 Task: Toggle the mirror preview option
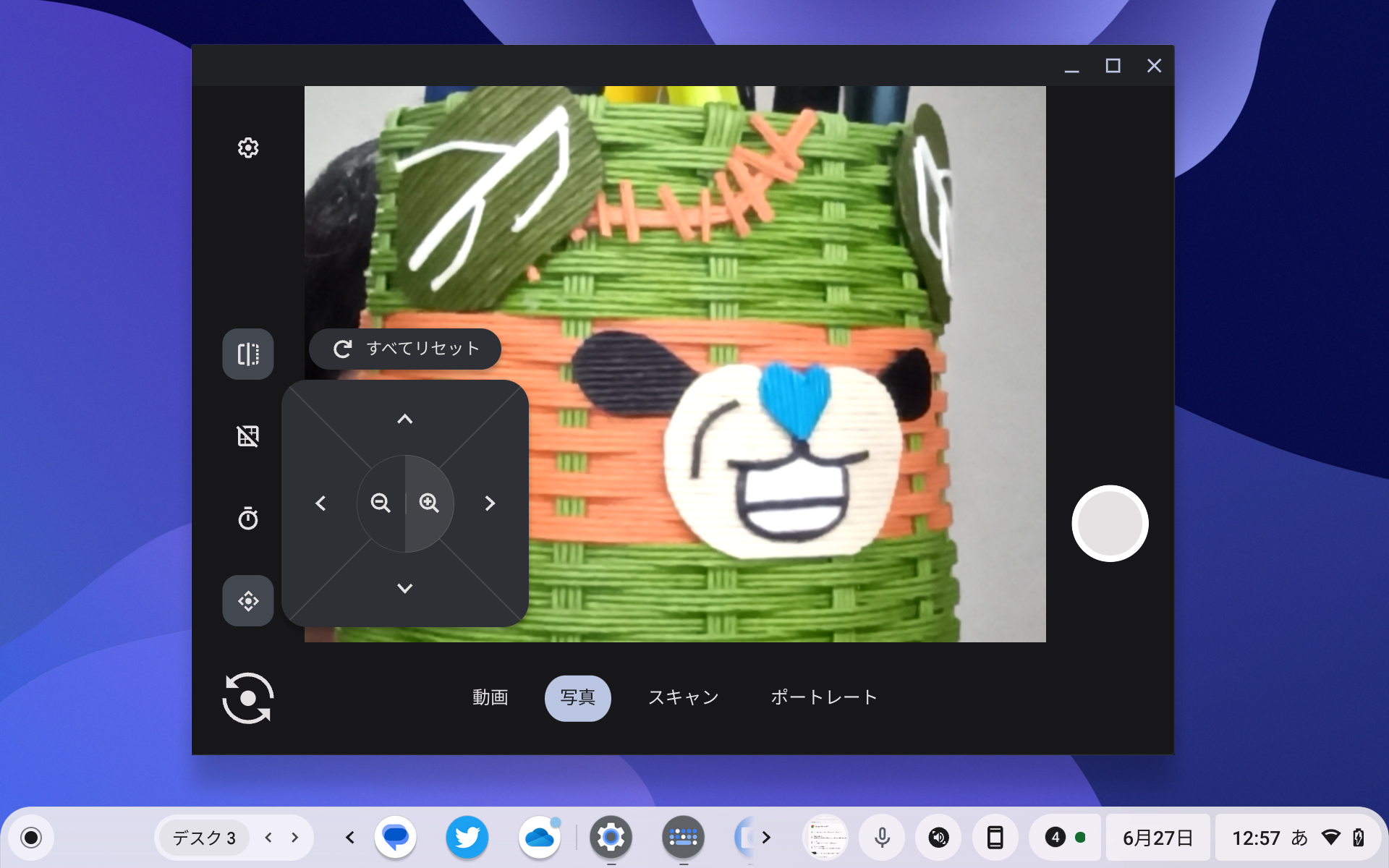click(x=248, y=354)
